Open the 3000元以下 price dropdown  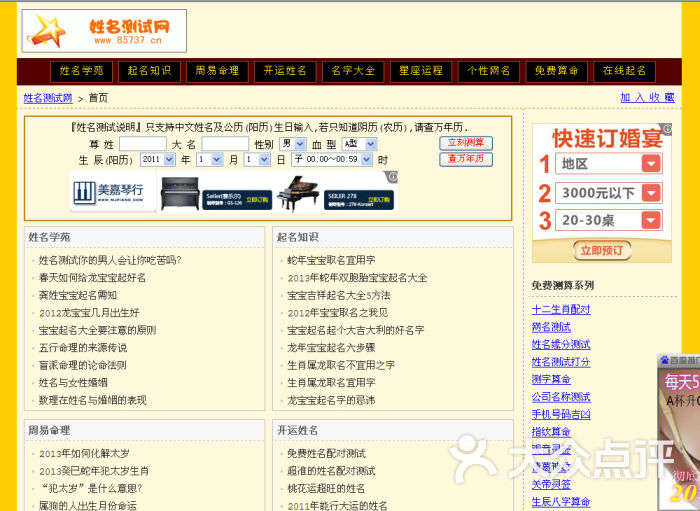(x=651, y=193)
